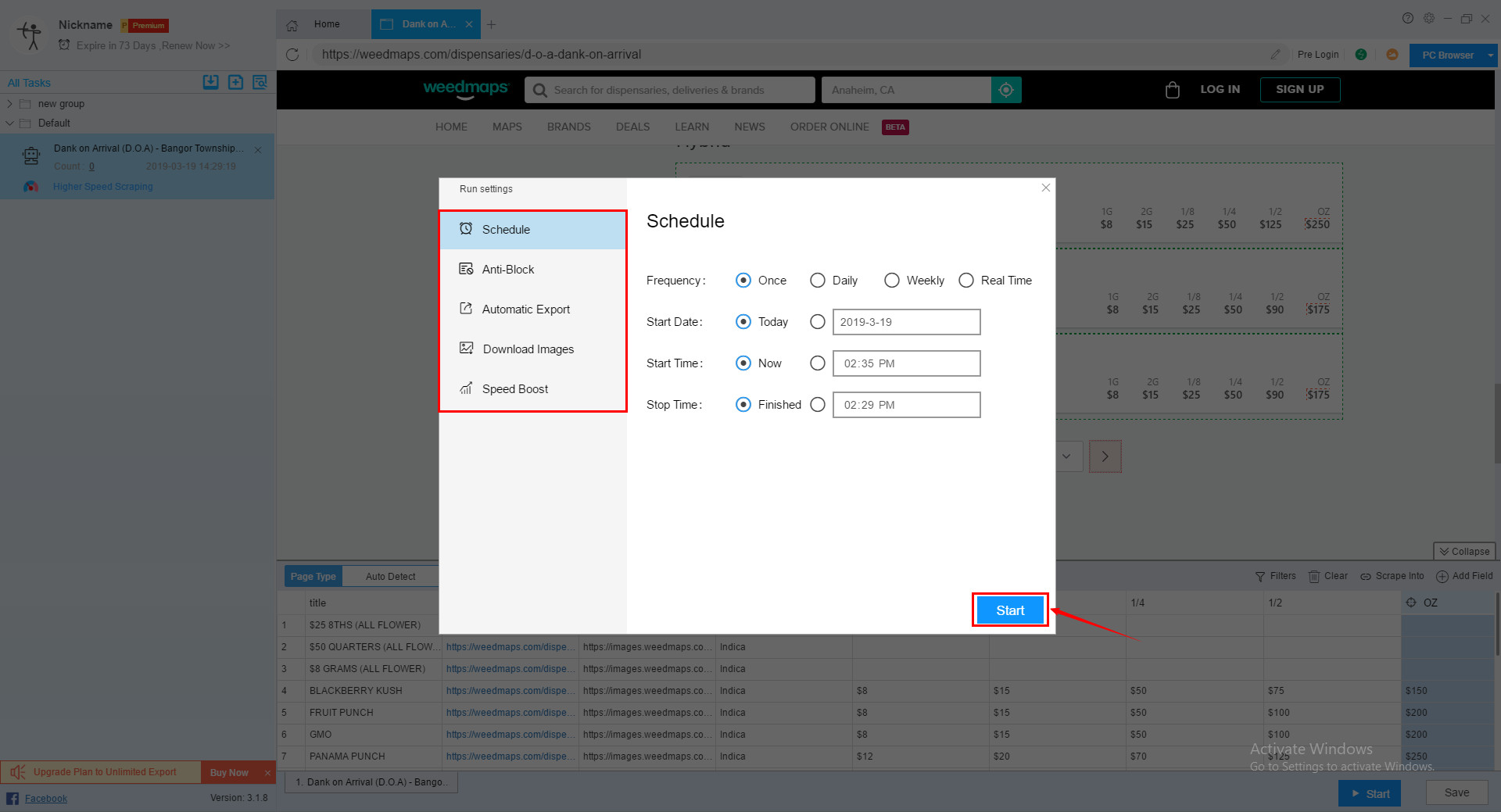
Task: Click the bottom Start button
Action: [1370, 793]
